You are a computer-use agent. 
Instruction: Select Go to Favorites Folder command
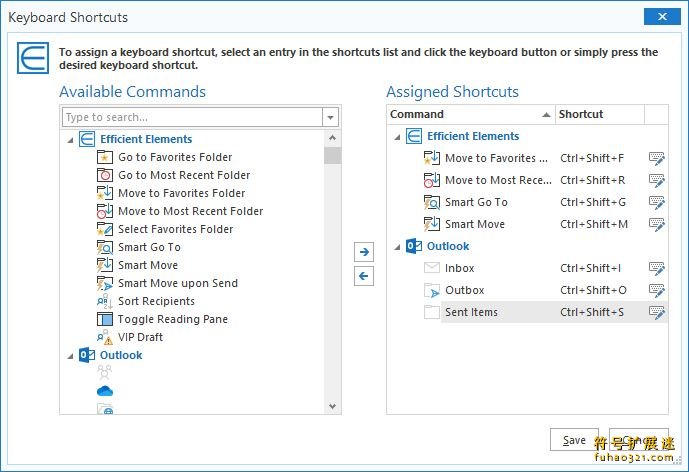tap(175, 157)
